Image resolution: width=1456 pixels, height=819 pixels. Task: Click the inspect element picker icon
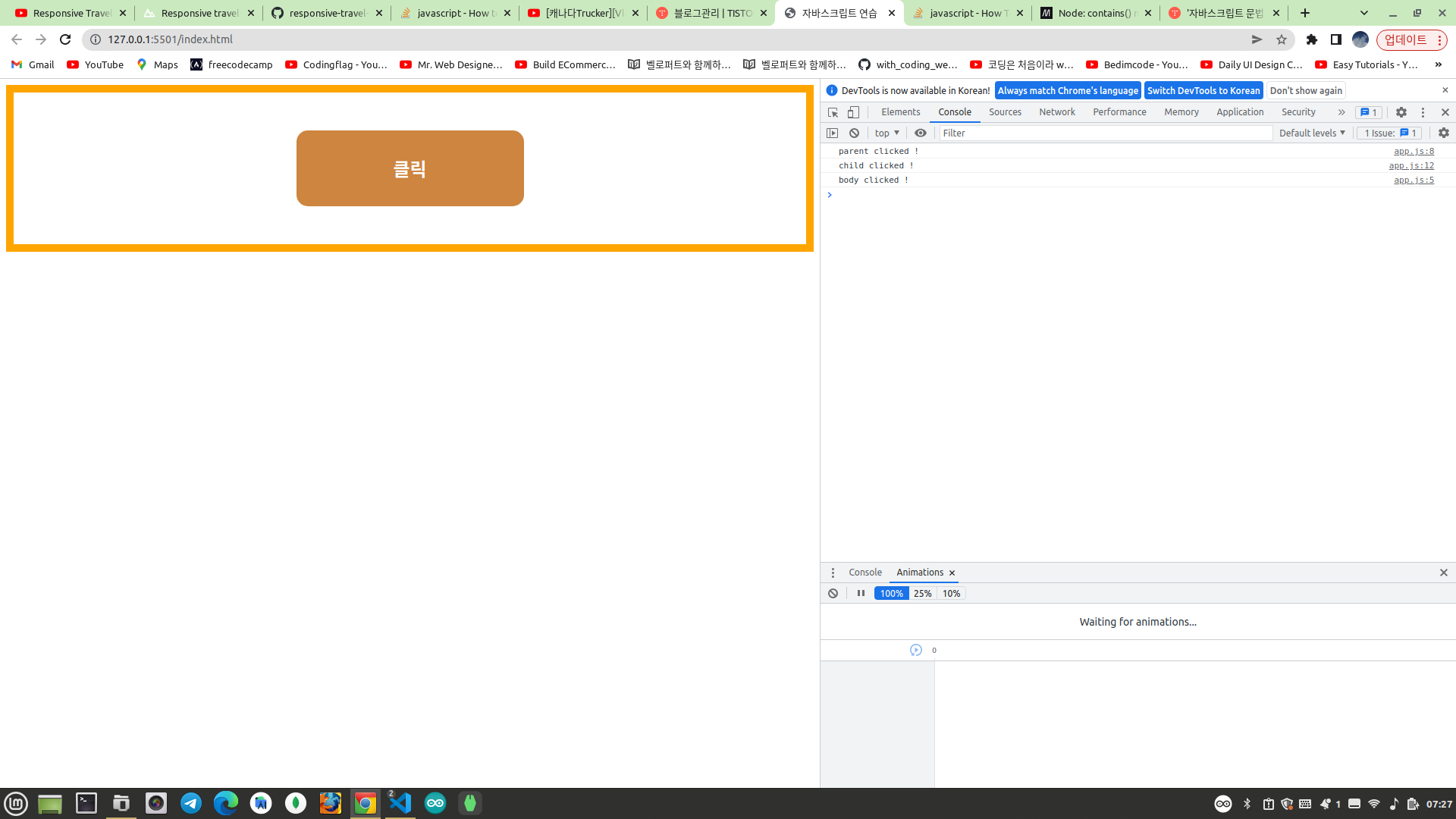[x=833, y=112]
